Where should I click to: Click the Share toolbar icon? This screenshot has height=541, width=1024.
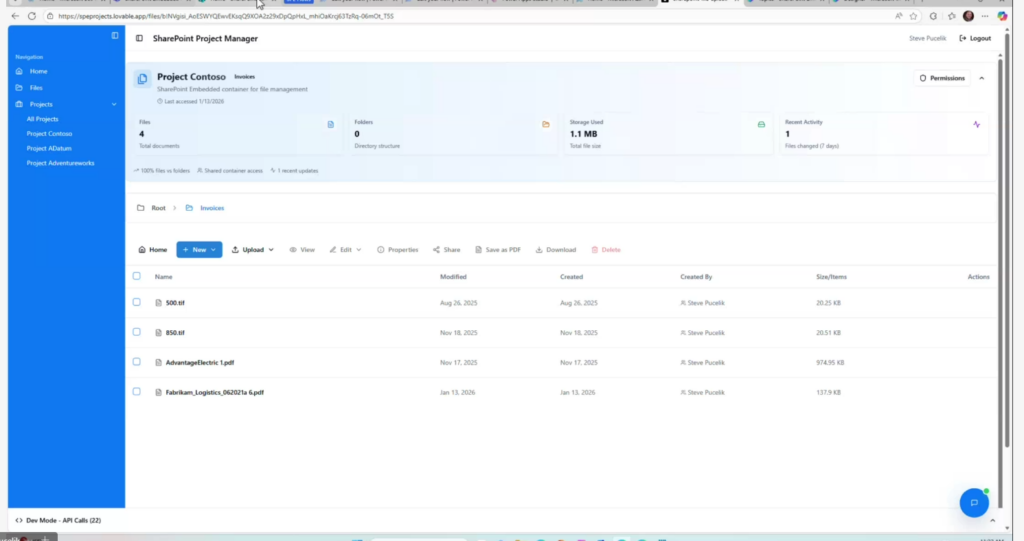click(437, 250)
